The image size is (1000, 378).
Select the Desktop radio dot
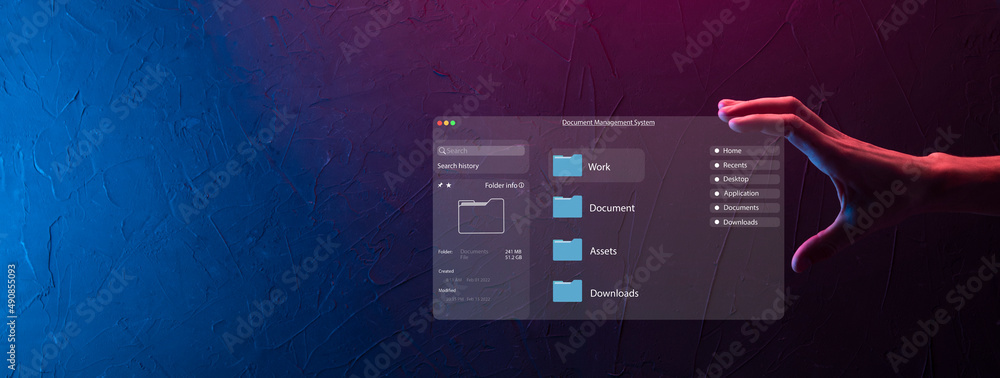tap(716, 179)
